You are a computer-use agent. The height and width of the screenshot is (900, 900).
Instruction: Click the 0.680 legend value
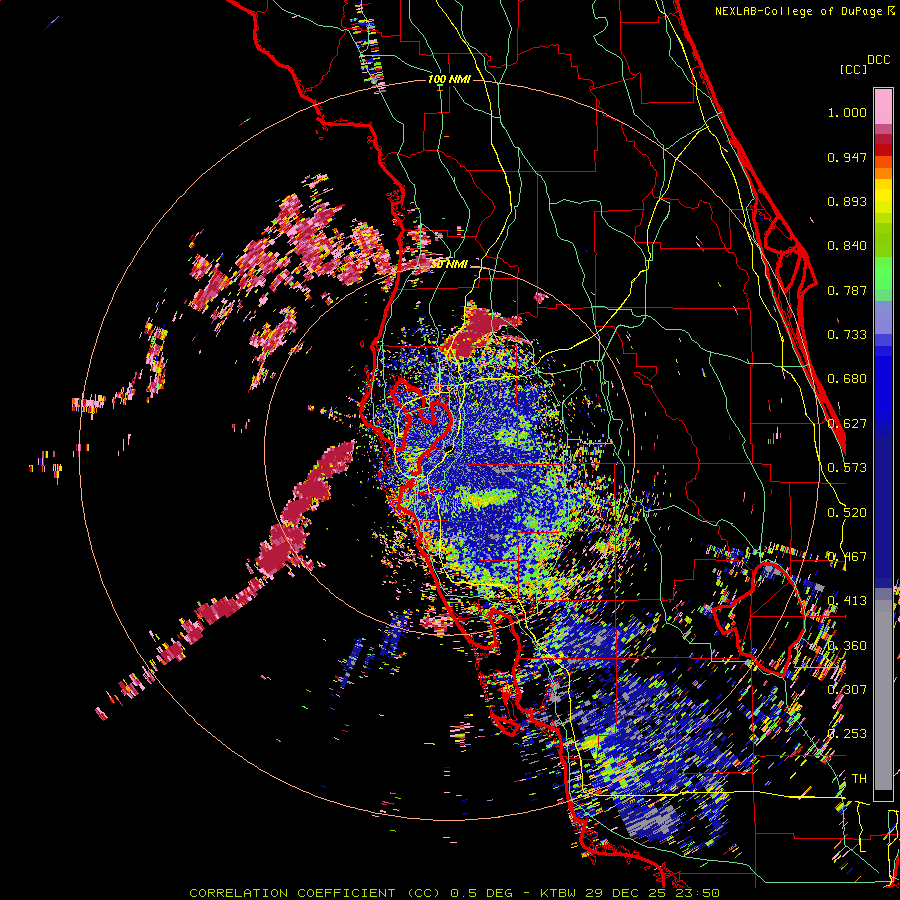click(x=847, y=379)
